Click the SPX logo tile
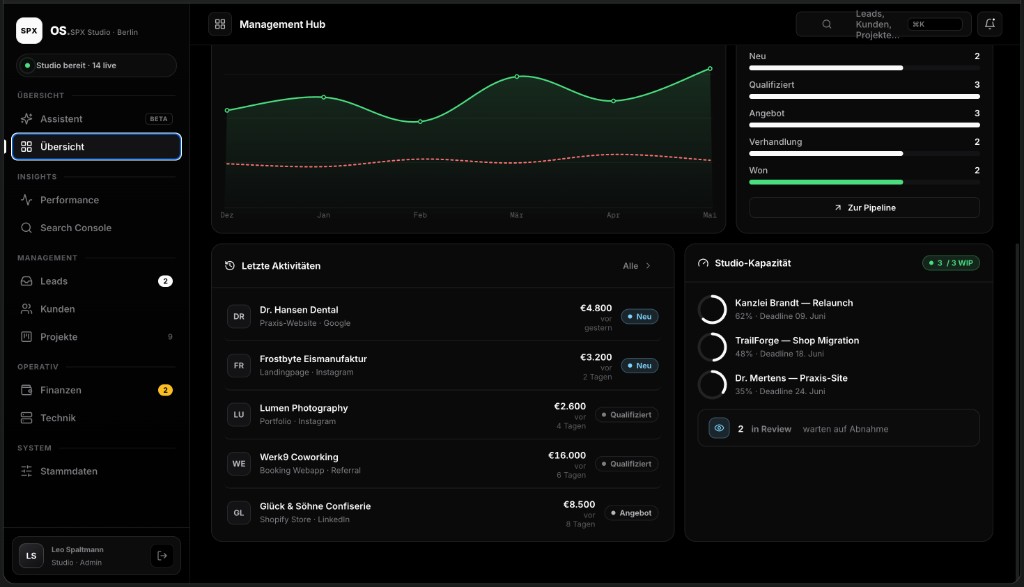The image size is (1024, 587). click(29, 31)
